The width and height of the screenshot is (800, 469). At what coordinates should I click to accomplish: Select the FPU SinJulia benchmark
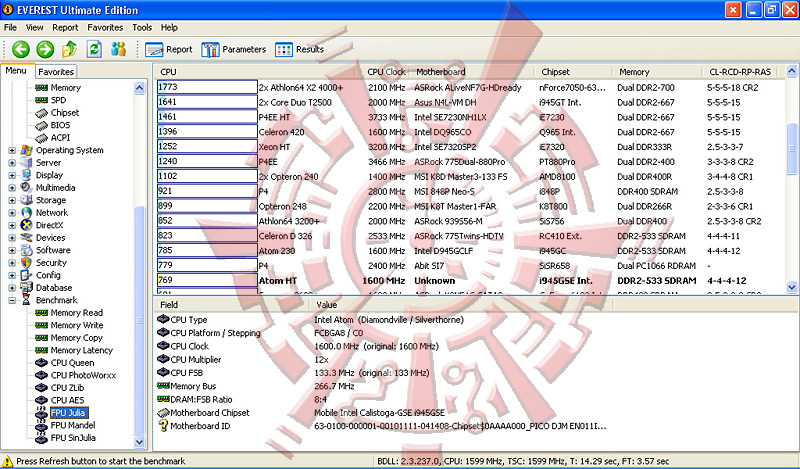pos(73,438)
